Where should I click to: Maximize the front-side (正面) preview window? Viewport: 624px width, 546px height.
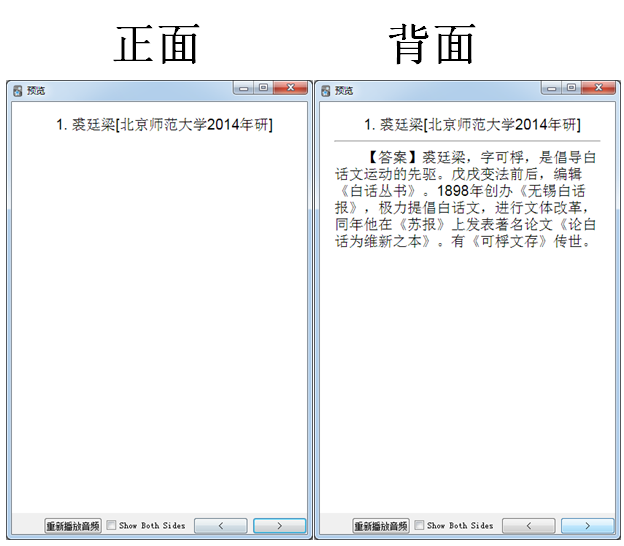263,88
